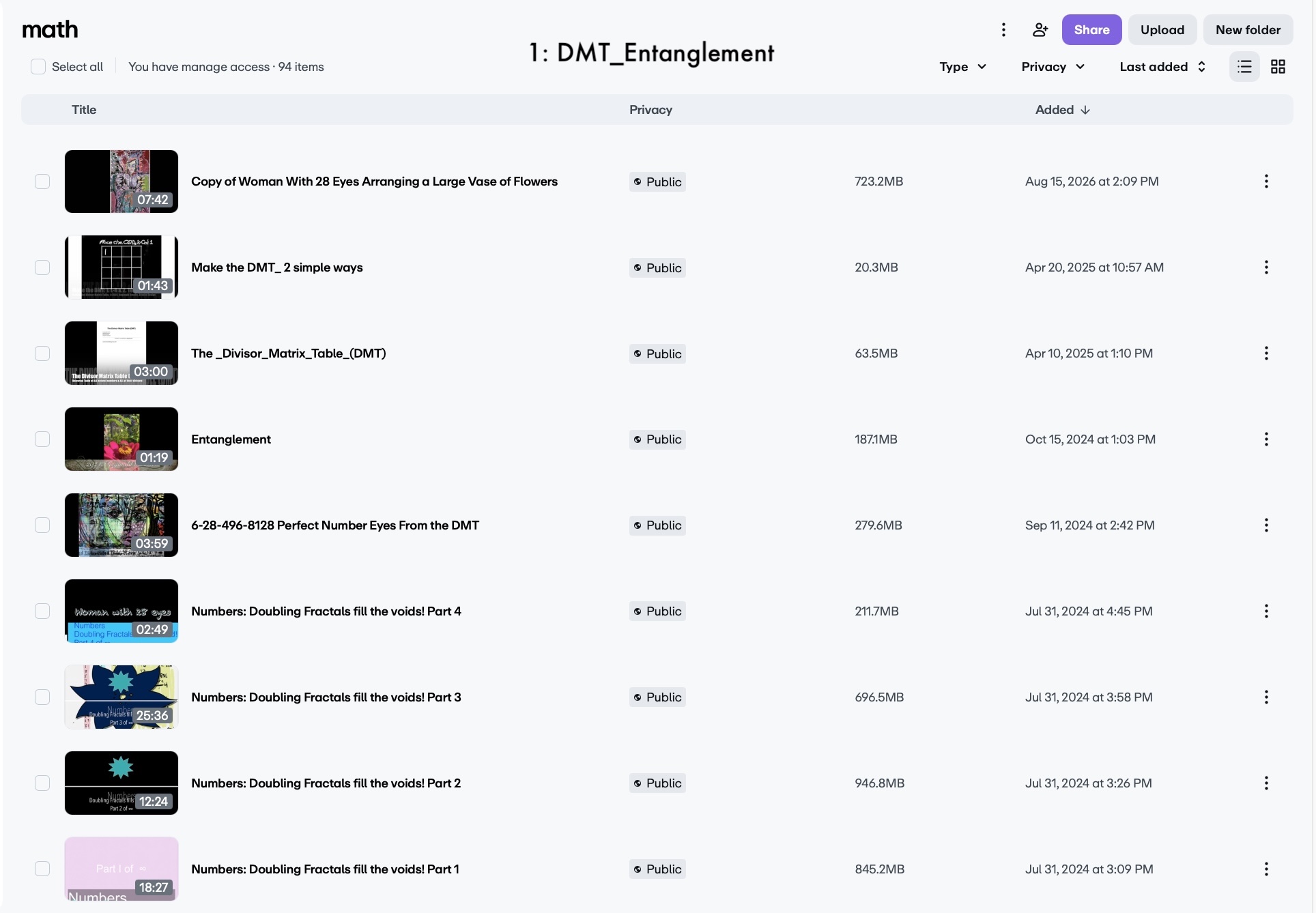Open more options for Doubling Fractals Part 2
This screenshot has height=913, width=1316.
[x=1266, y=783]
